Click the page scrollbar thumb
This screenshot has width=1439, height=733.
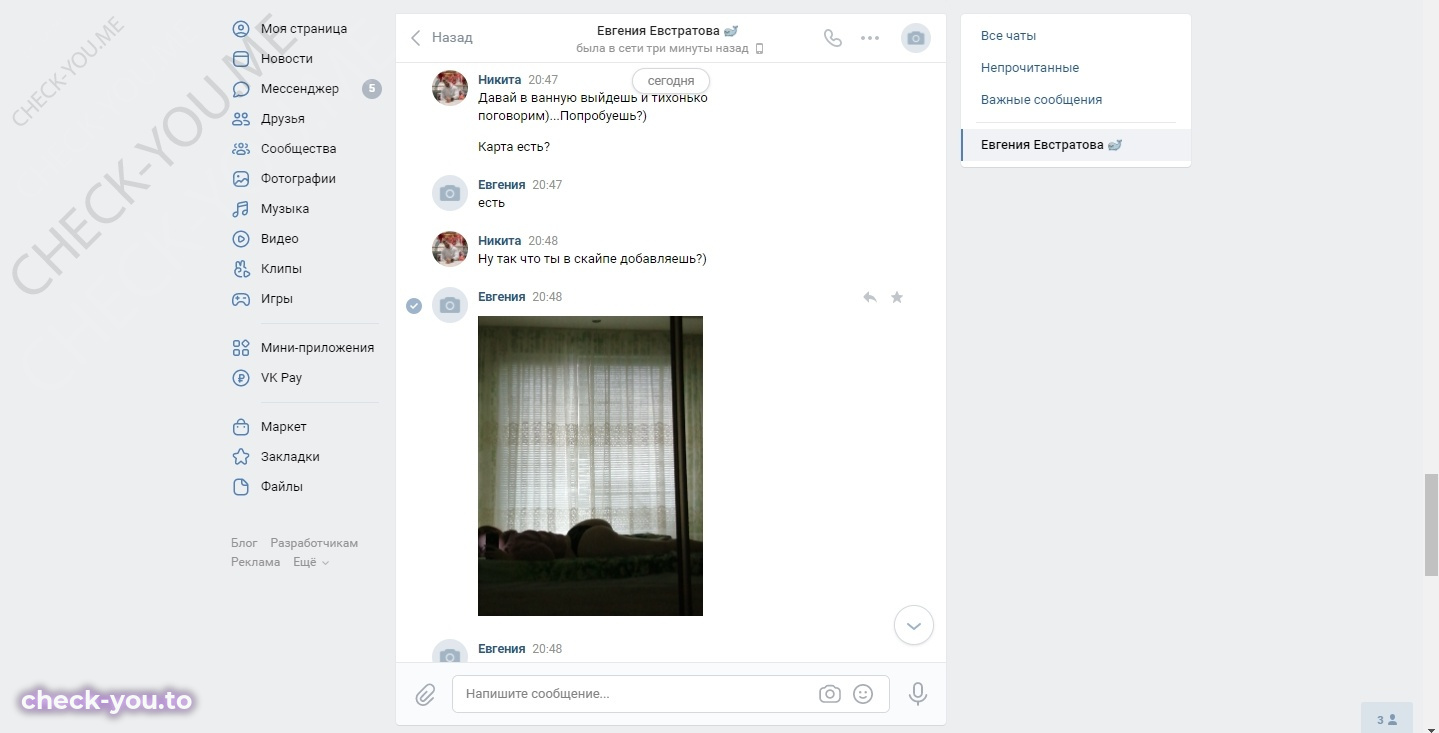coord(1431,525)
